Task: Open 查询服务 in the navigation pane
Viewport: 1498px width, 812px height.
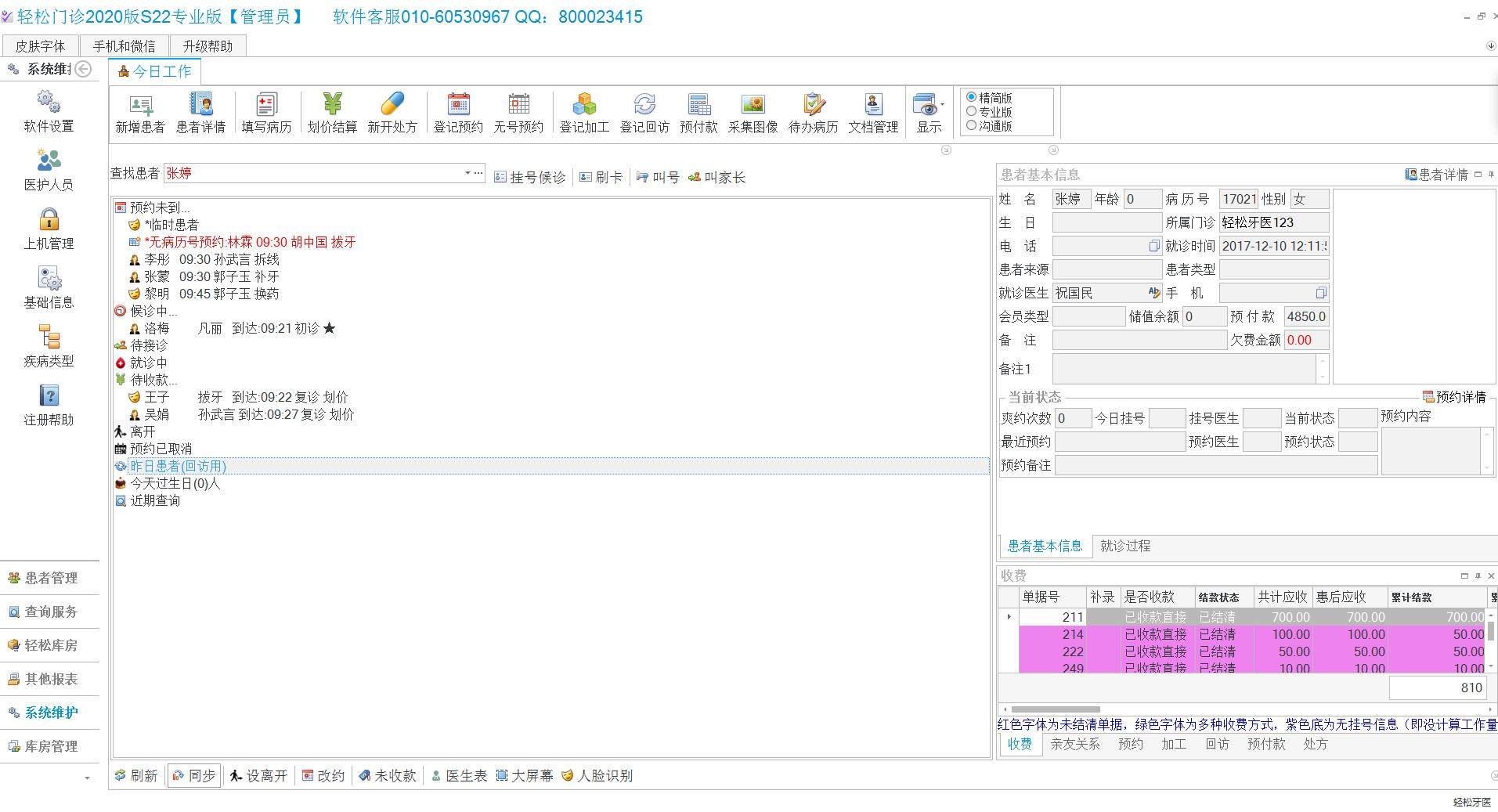Action: (x=50, y=612)
